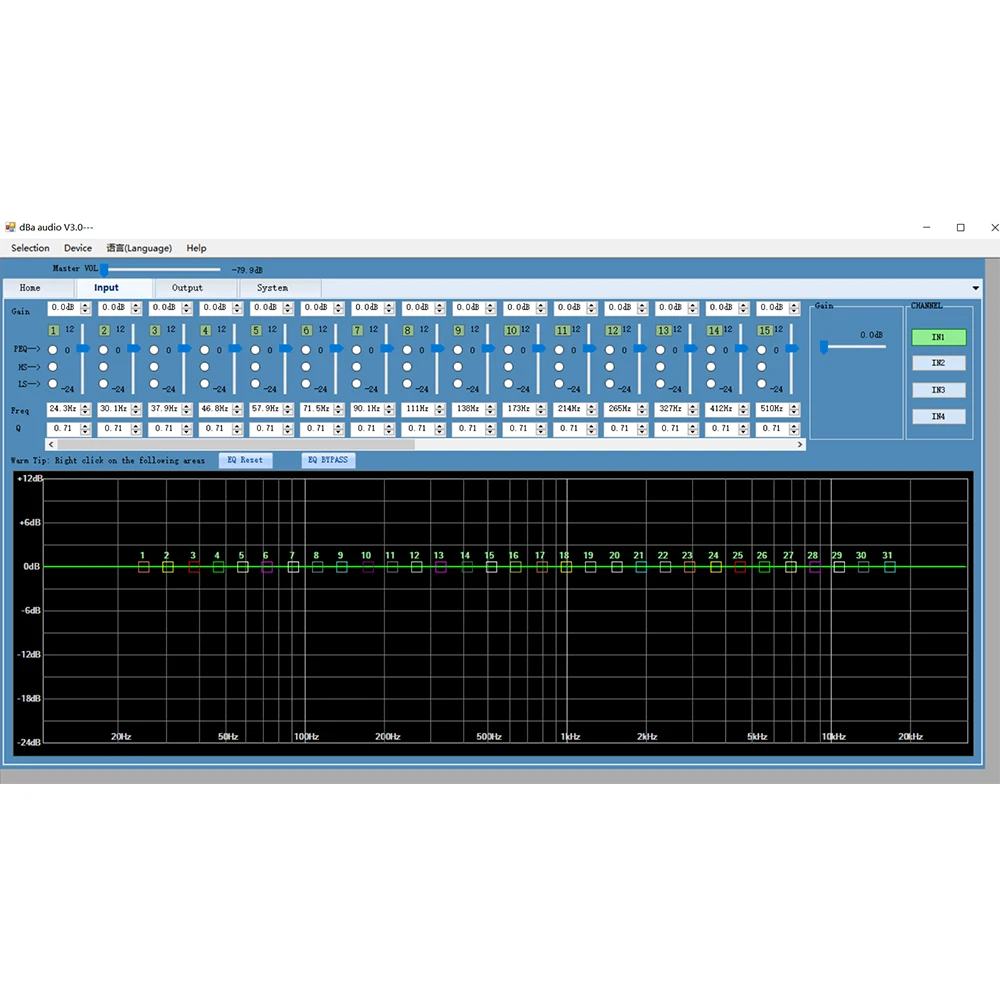Screen dimensions: 1000x1000
Task: Click EQ node 1 marker on the graph
Action: tap(143, 567)
